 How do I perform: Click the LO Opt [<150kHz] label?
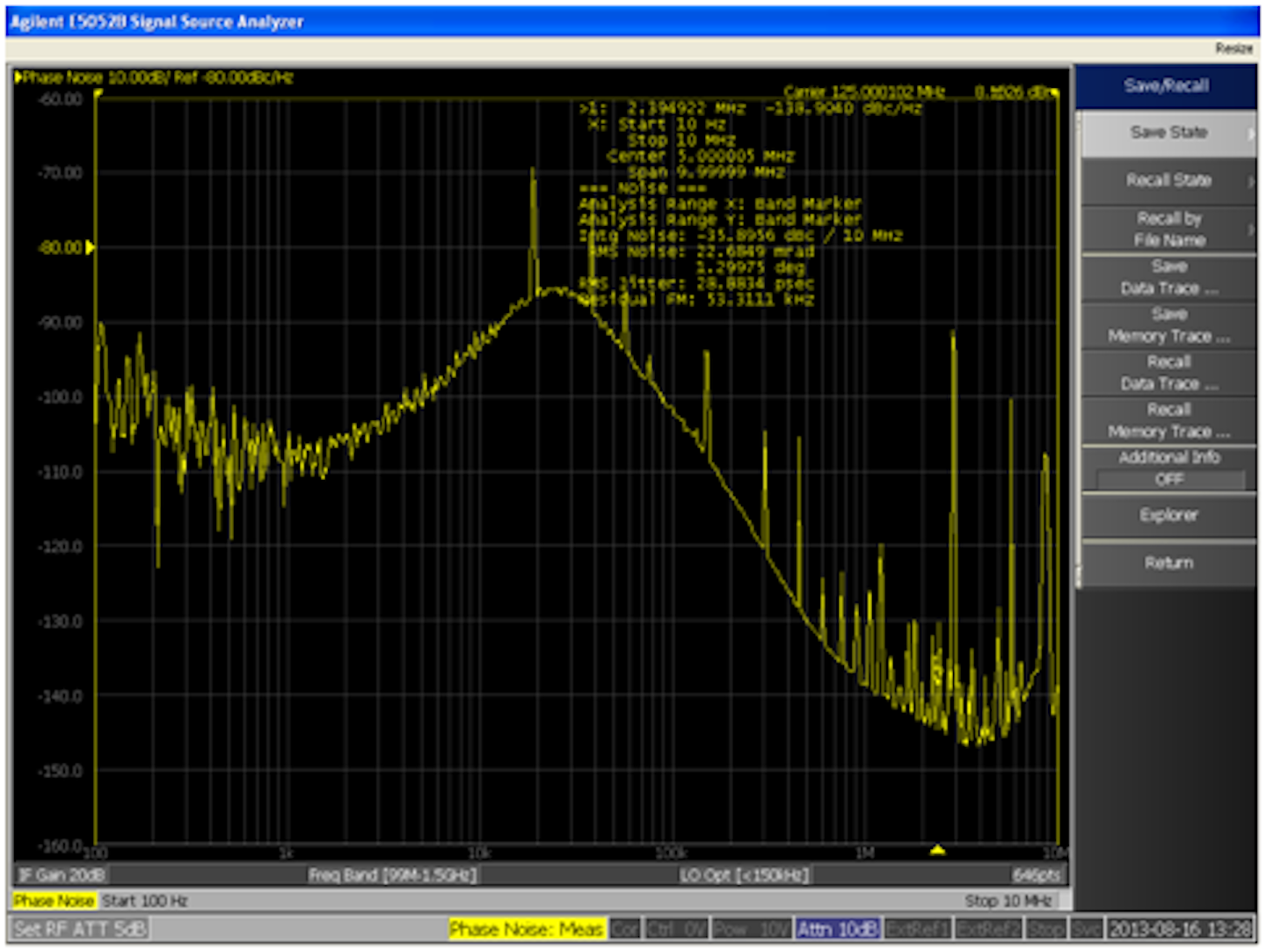point(744,875)
